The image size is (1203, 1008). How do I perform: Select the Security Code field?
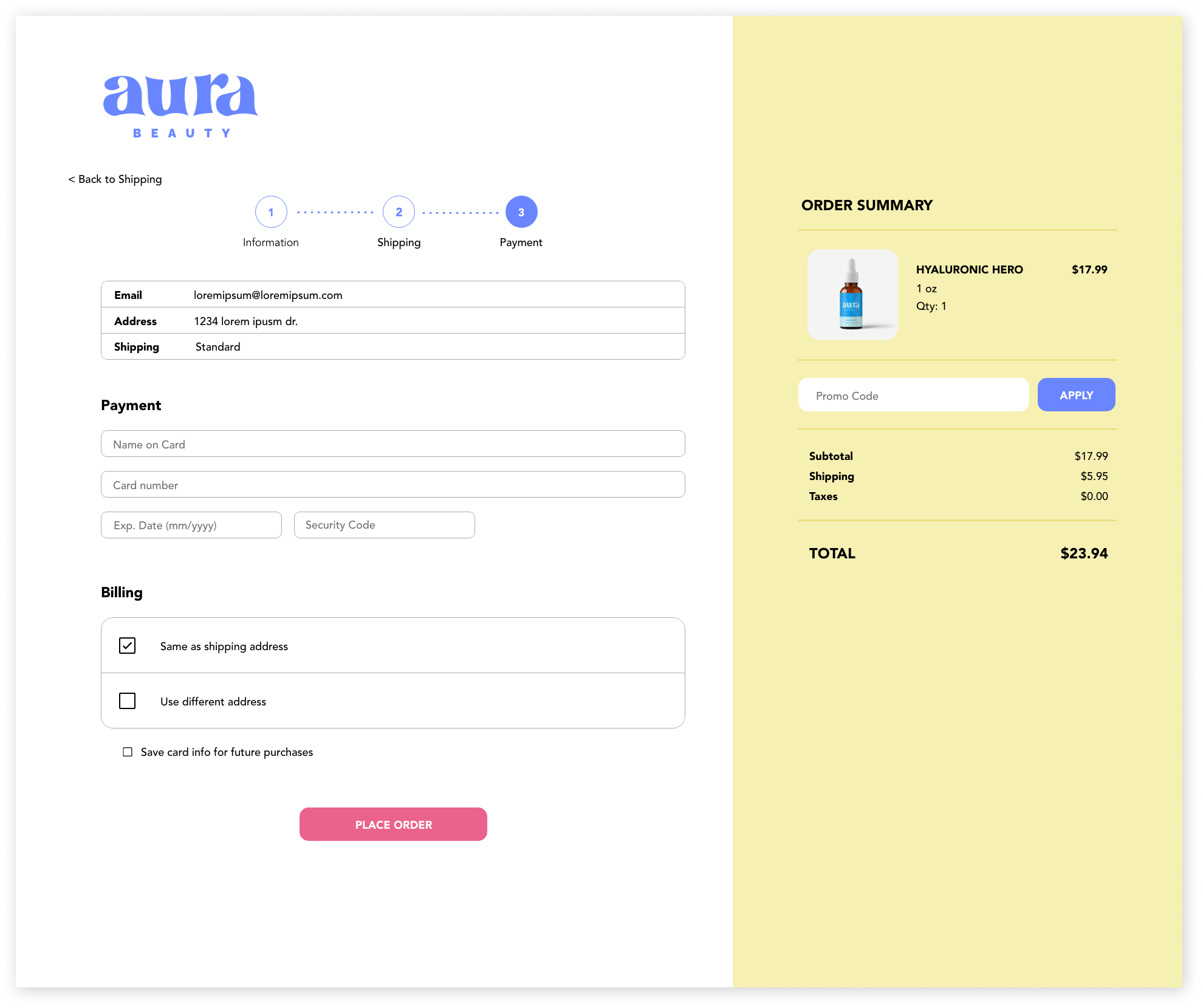coord(384,525)
